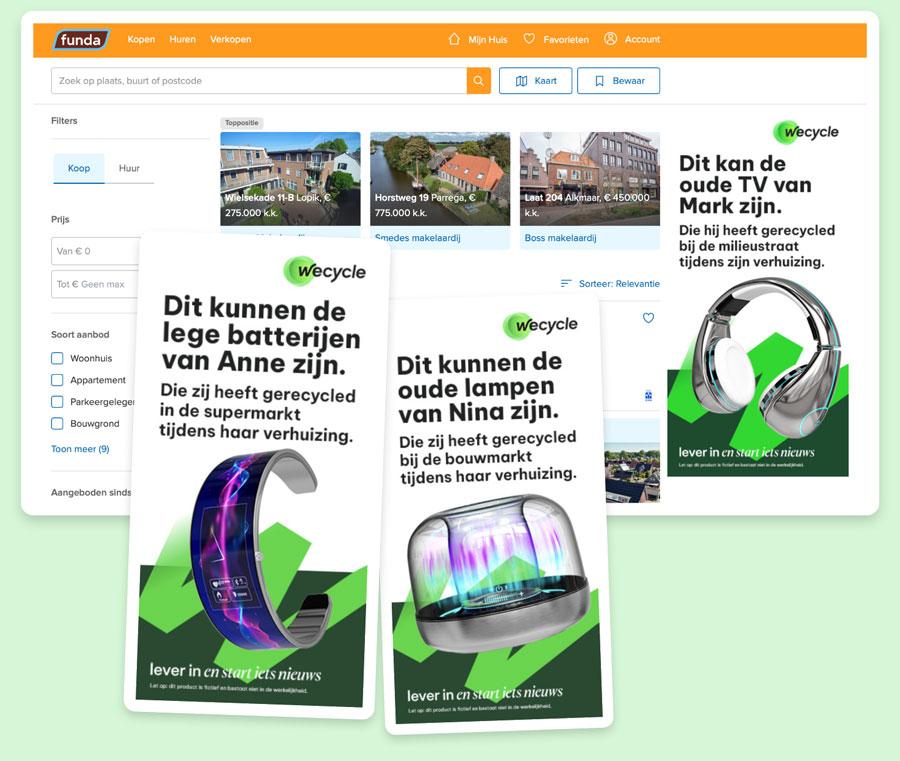Click the 'oude TV van Mark' wecycle ad

coord(758,296)
